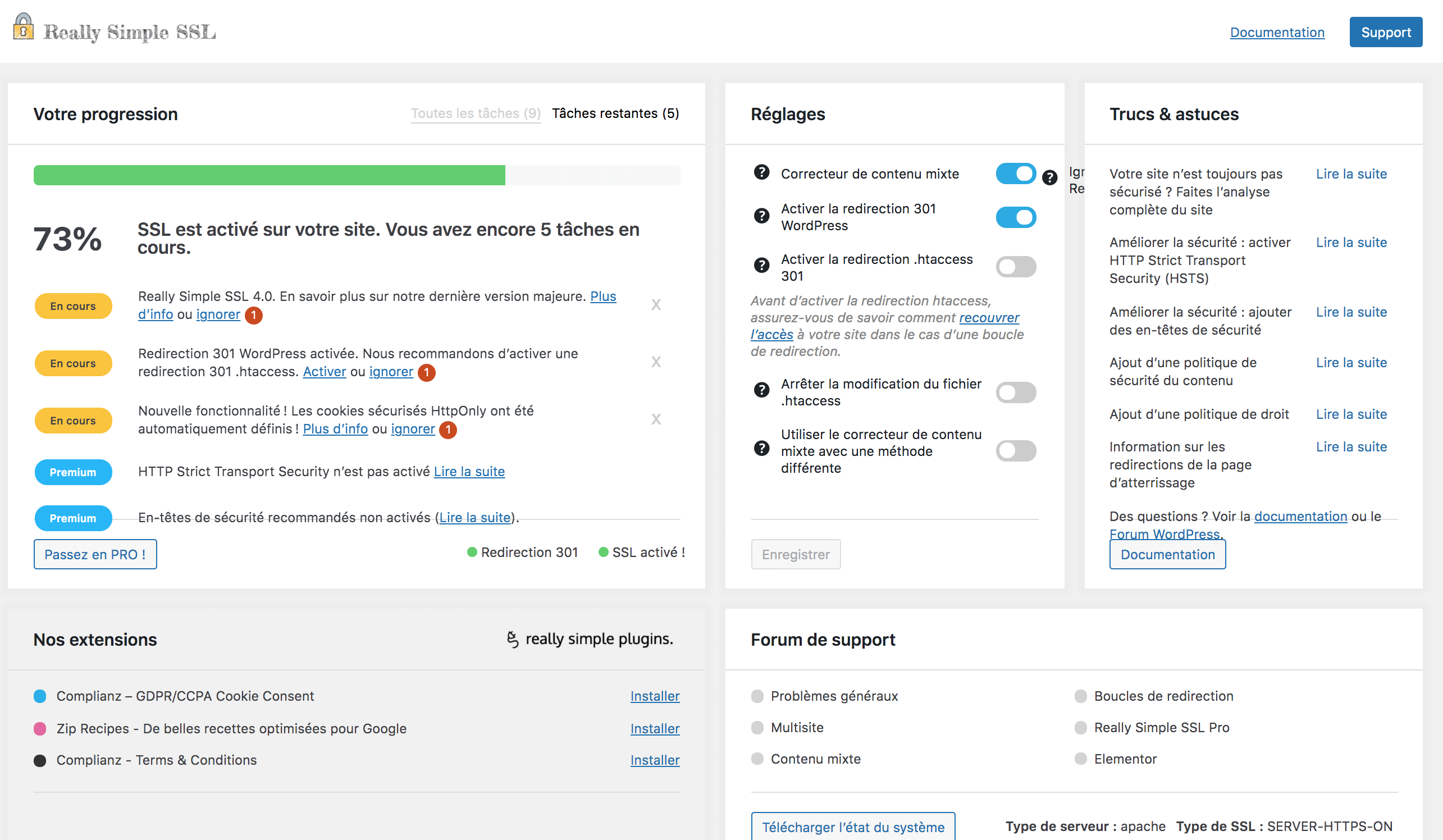This screenshot has height=840, width=1443.
Task: Dismiss the Really Simple SSL 4.0 task
Action: 656,305
